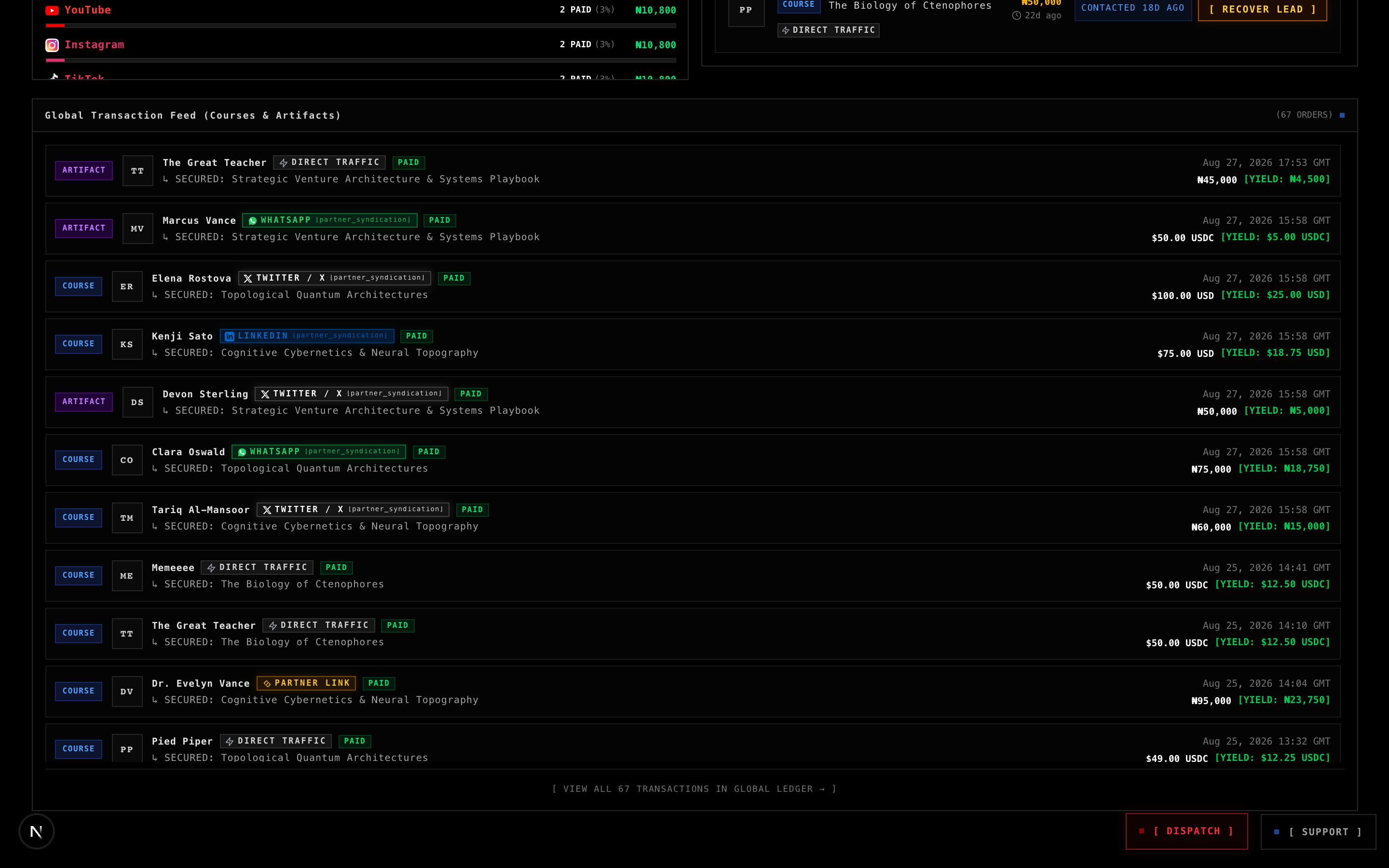Open the DISPATCH button
Screen dimensions: 1389x868
[1186, 831]
